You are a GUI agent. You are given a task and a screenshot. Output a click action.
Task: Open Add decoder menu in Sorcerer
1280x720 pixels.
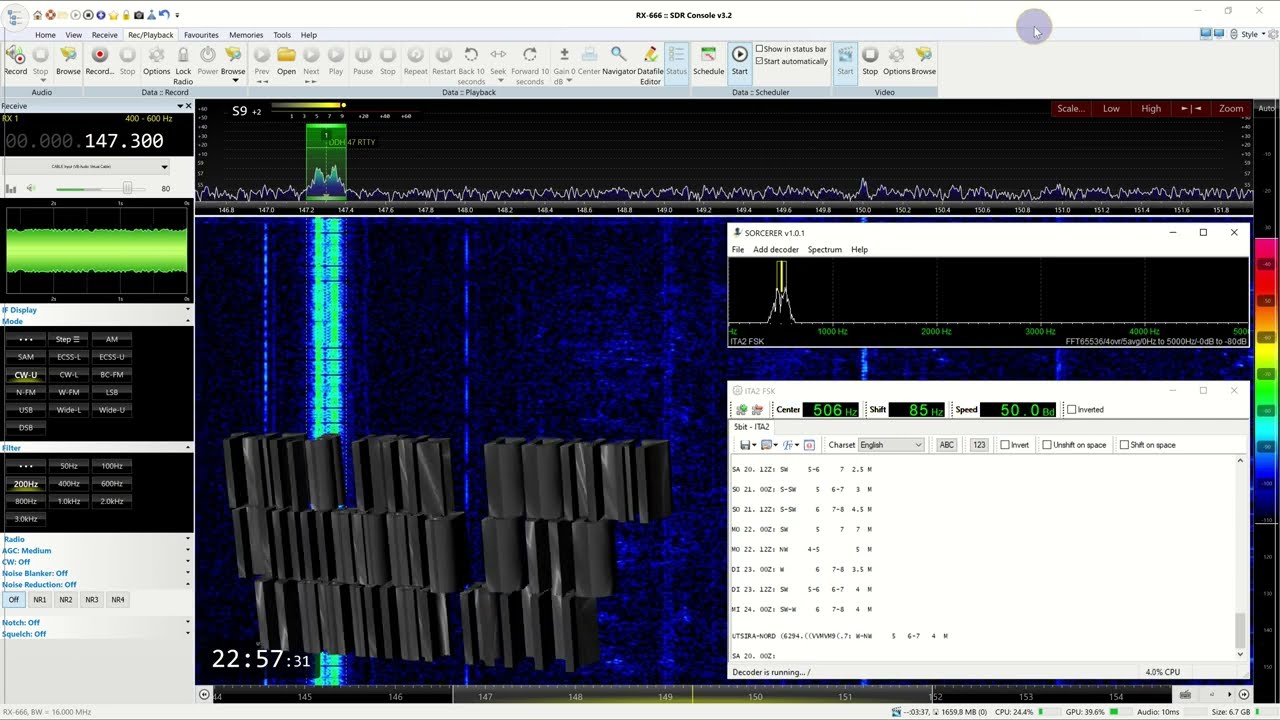click(x=776, y=250)
